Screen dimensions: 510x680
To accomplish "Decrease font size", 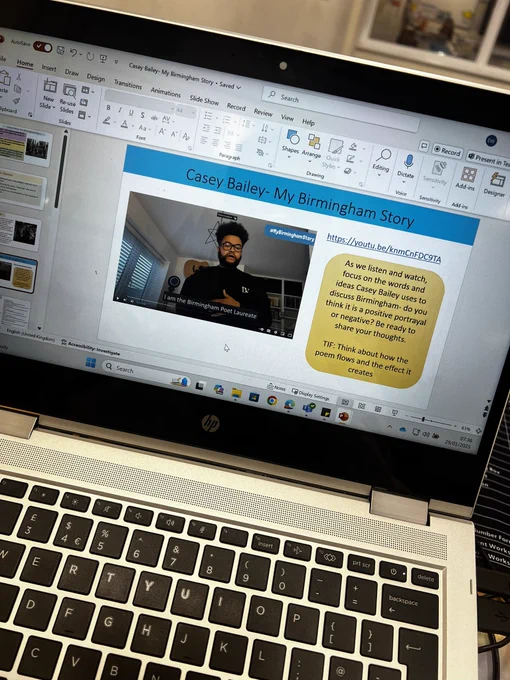I will click(173, 134).
